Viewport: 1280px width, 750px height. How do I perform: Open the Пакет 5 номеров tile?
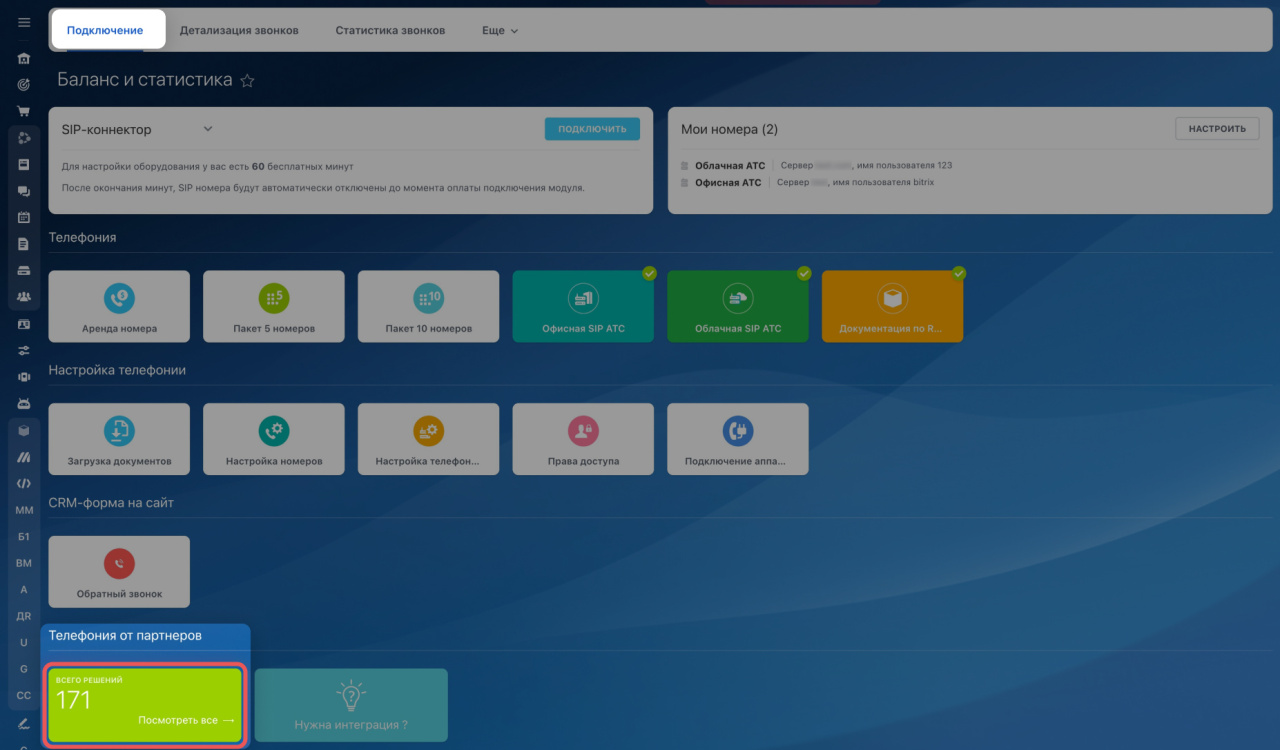click(x=274, y=306)
